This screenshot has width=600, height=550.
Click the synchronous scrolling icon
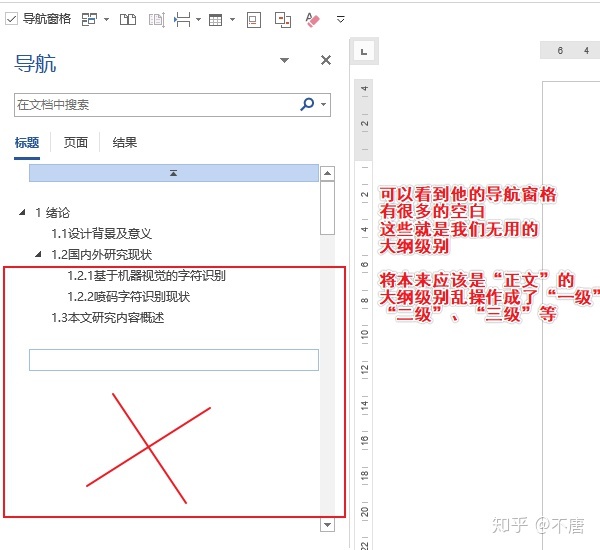(157, 19)
